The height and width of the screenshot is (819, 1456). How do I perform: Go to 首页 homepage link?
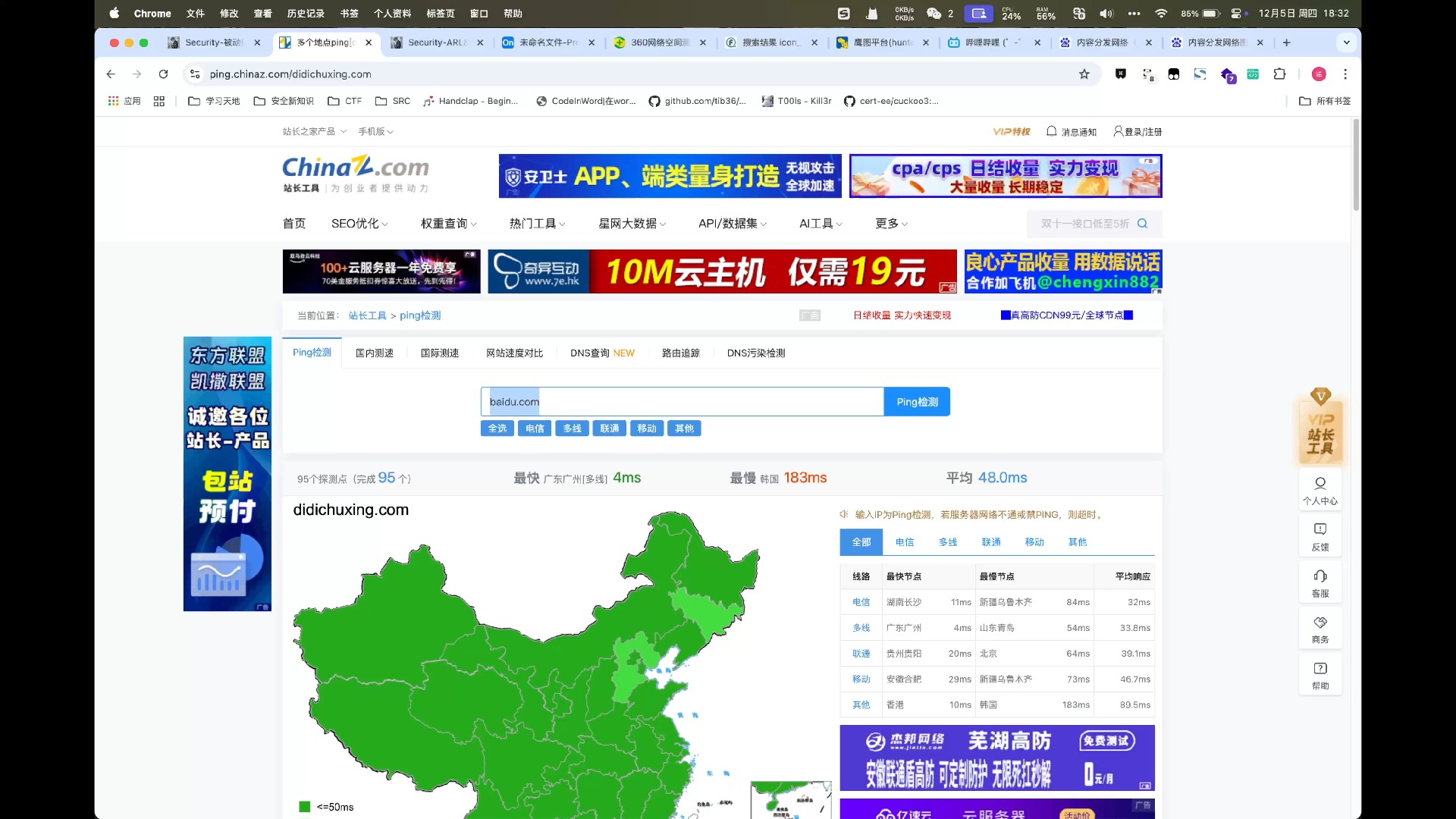point(294,223)
